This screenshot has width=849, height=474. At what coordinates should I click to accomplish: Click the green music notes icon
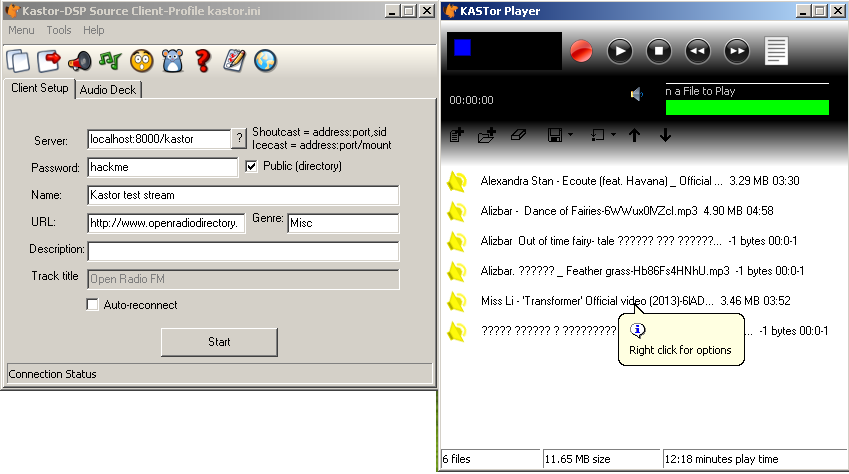(110, 61)
